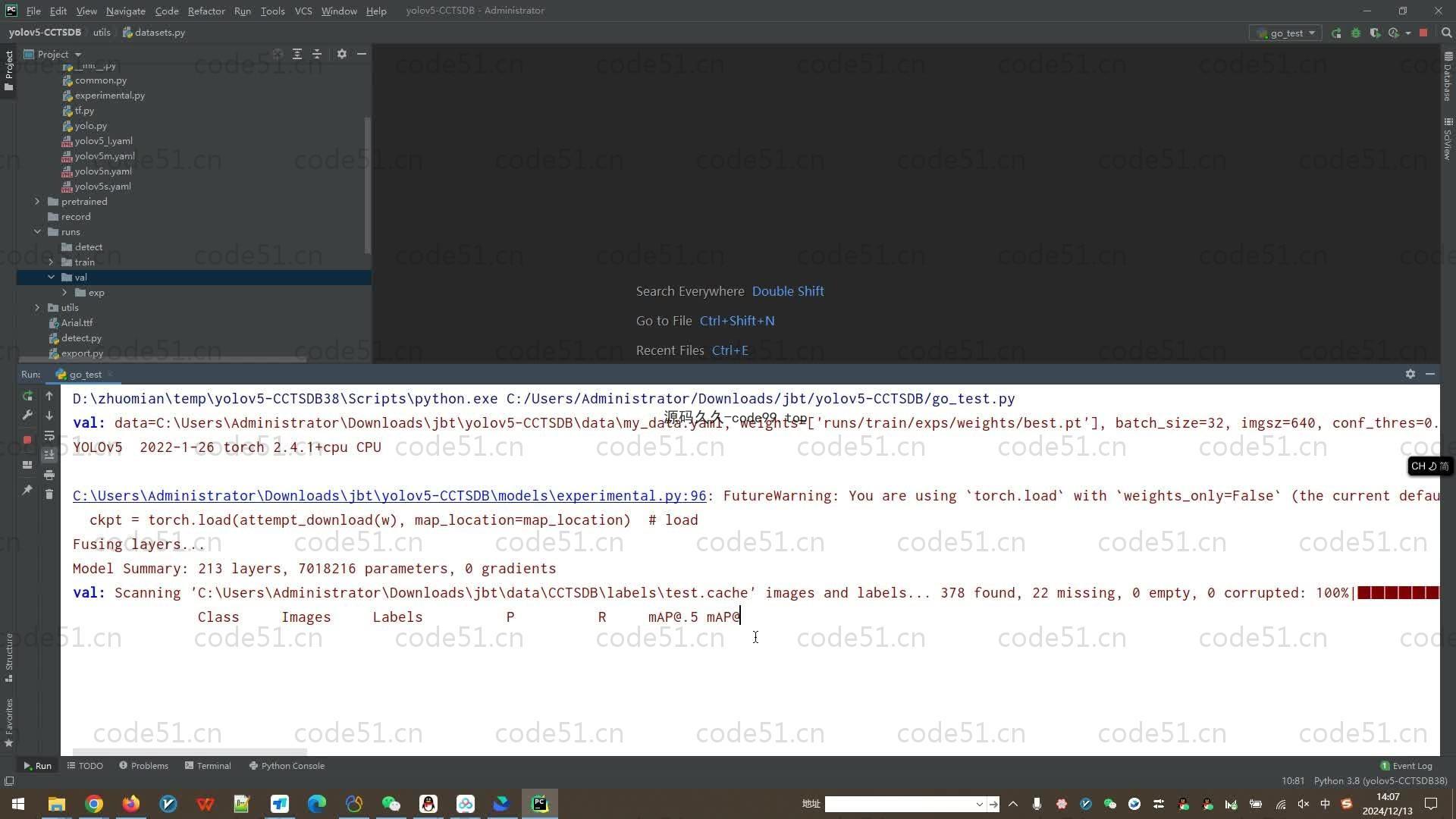
Task: Profile go_test from top toolbar
Action: (1394, 33)
